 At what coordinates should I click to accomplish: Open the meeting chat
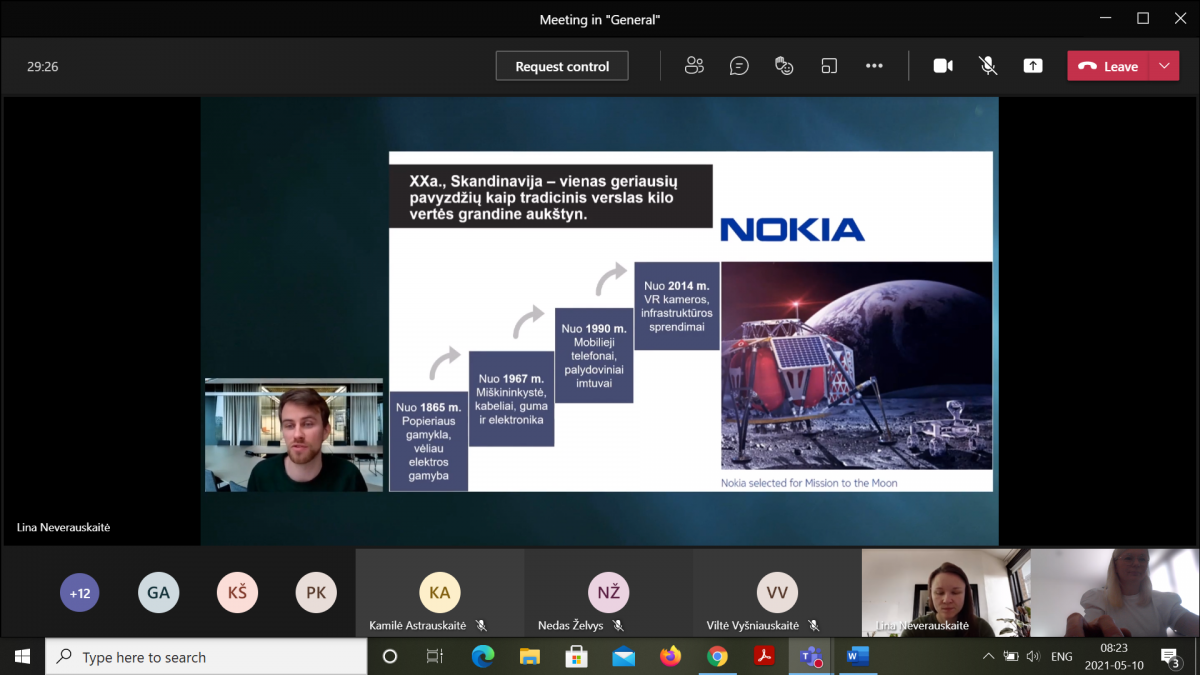[x=739, y=66]
